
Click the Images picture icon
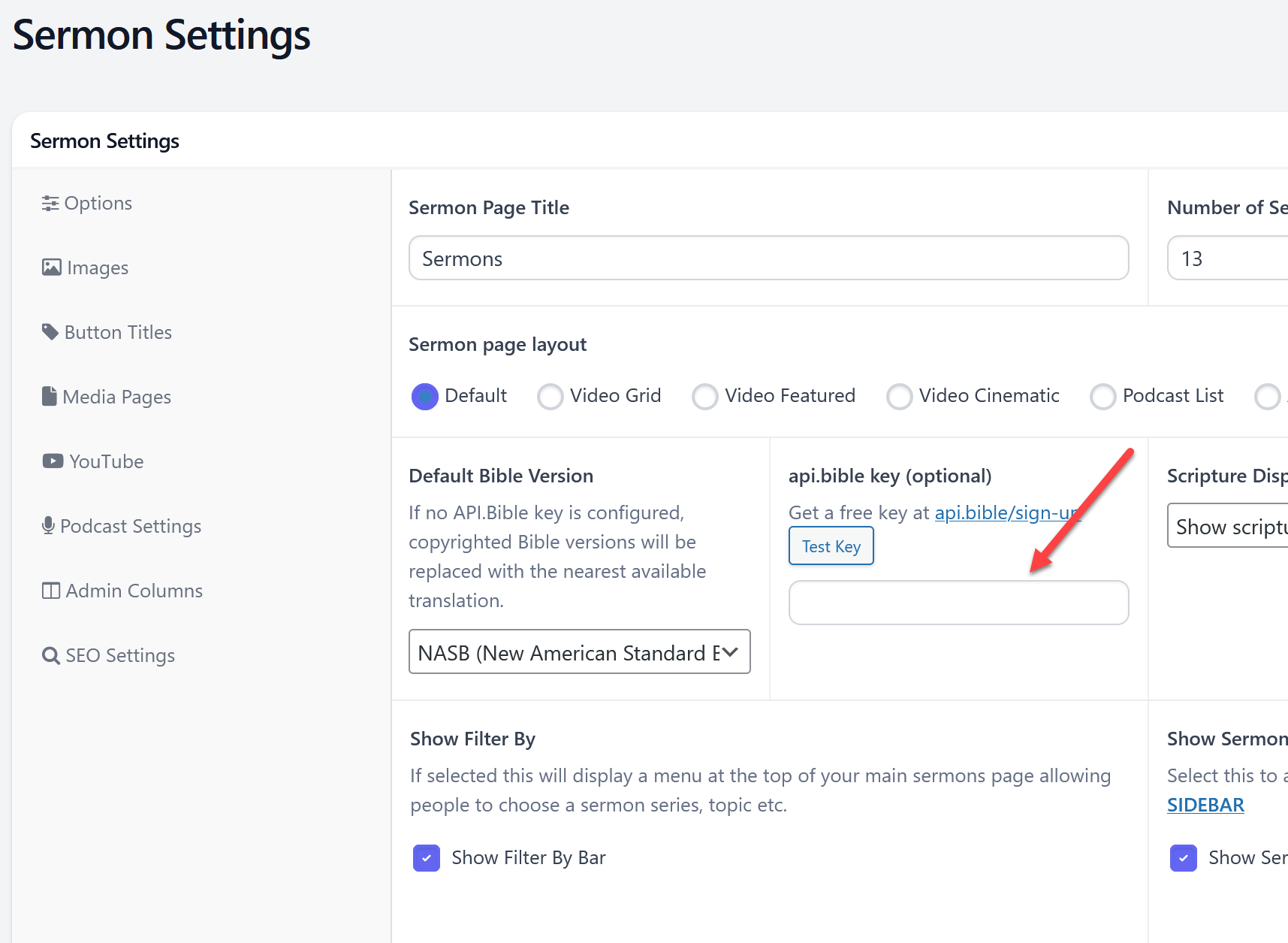[x=52, y=267]
